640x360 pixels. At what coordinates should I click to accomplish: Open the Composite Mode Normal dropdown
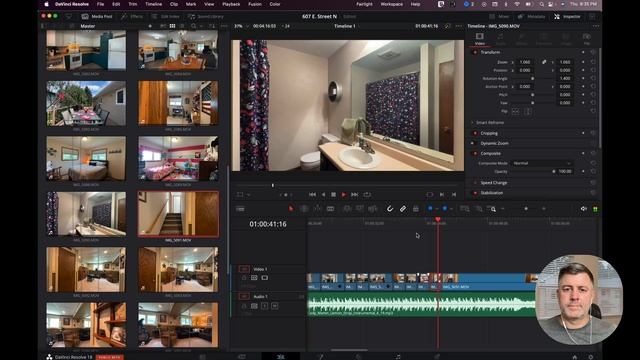point(541,163)
